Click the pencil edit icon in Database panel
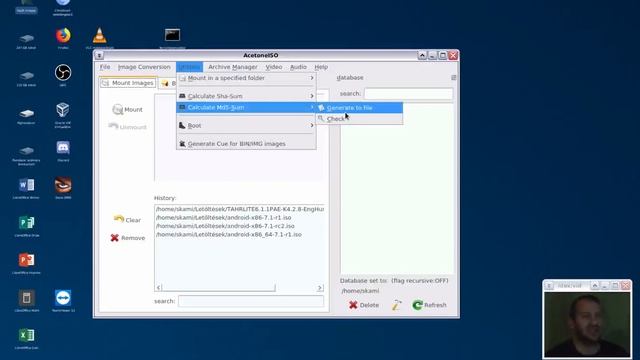 click(396, 305)
